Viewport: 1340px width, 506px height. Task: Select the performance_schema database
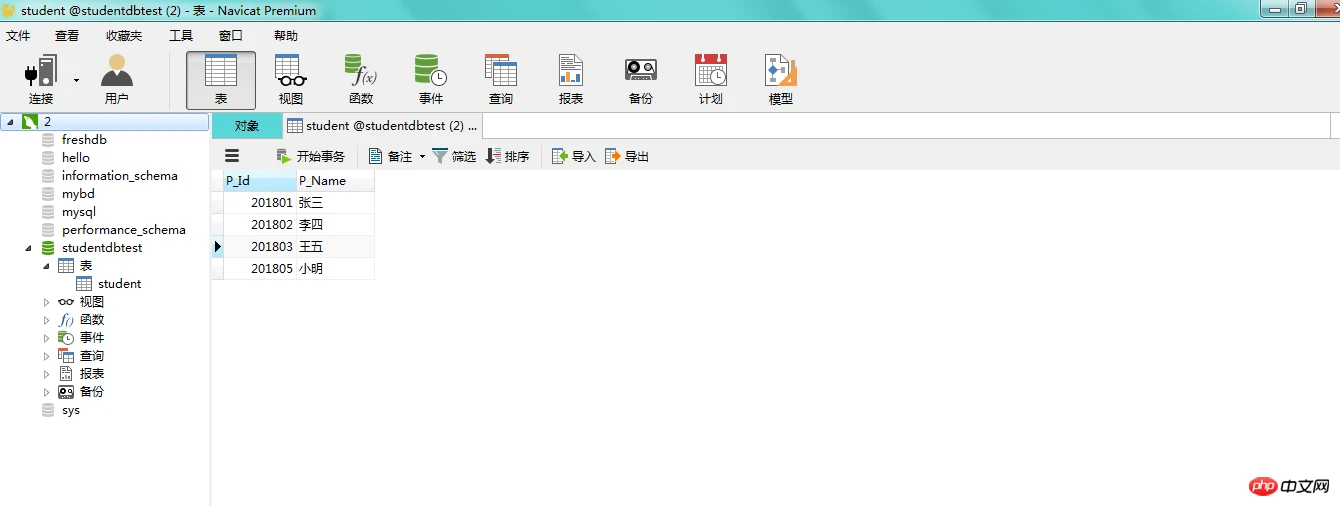123,230
